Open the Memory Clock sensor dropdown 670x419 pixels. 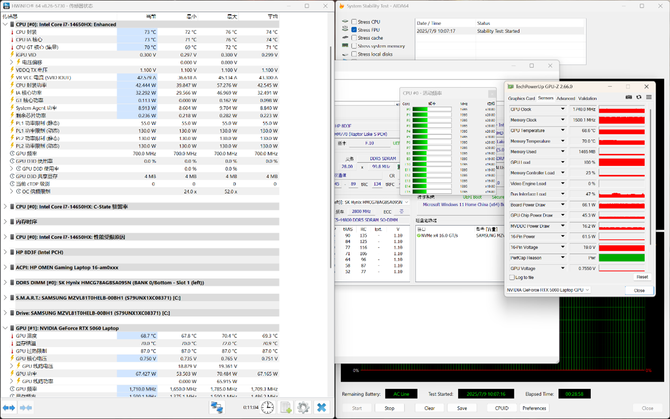point(563,120)
